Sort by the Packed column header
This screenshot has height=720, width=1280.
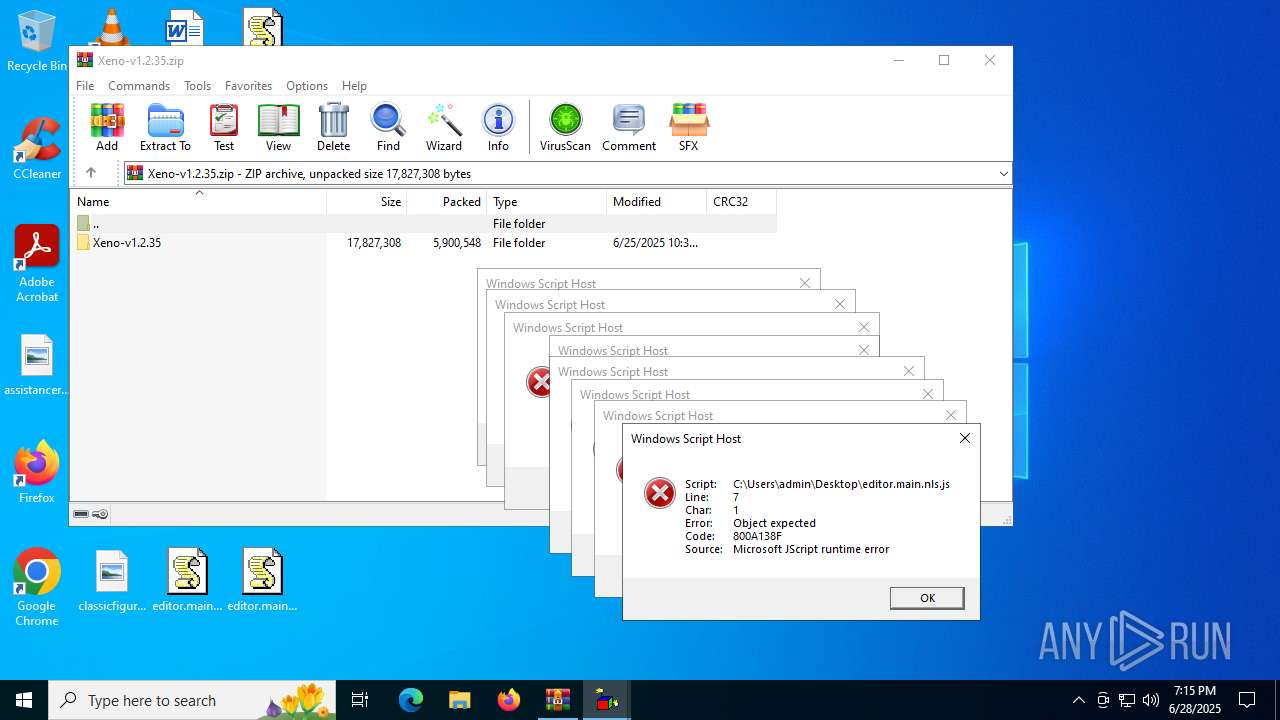[446, 201]
